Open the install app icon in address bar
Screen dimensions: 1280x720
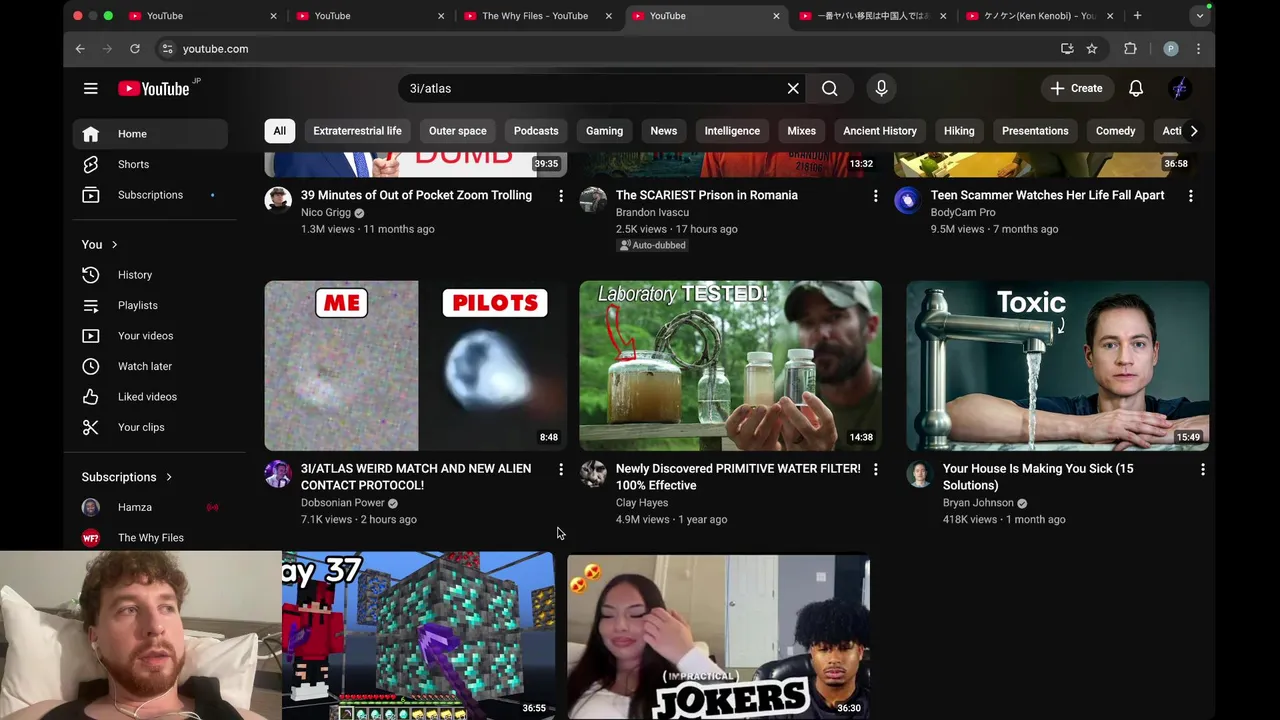click(x=1067, y=48)
